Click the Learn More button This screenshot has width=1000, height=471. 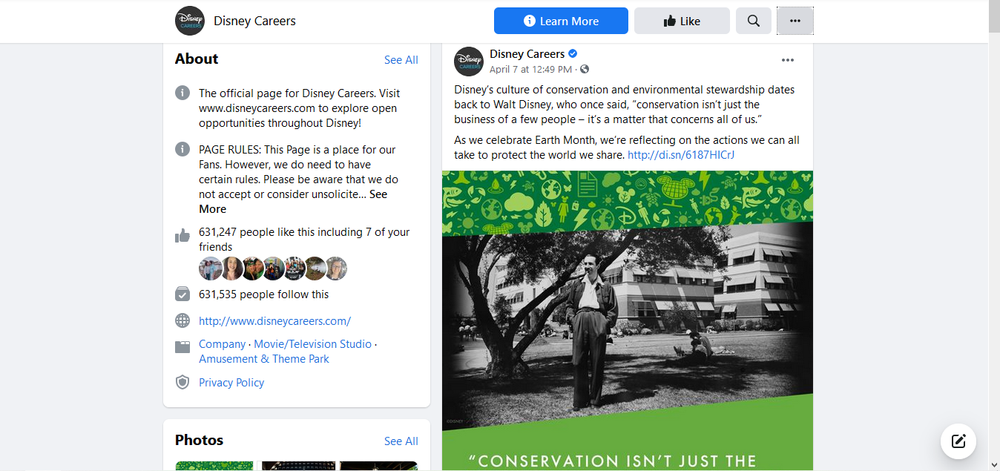pos(561,21)
